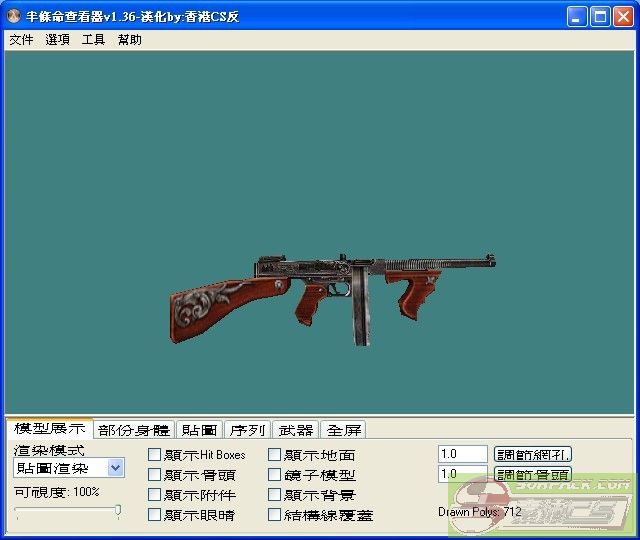Viewport: 640px width, 540px height.
Task: Check the 鏡子模型 (Mirror Model) option
Action: coord(275,475)
